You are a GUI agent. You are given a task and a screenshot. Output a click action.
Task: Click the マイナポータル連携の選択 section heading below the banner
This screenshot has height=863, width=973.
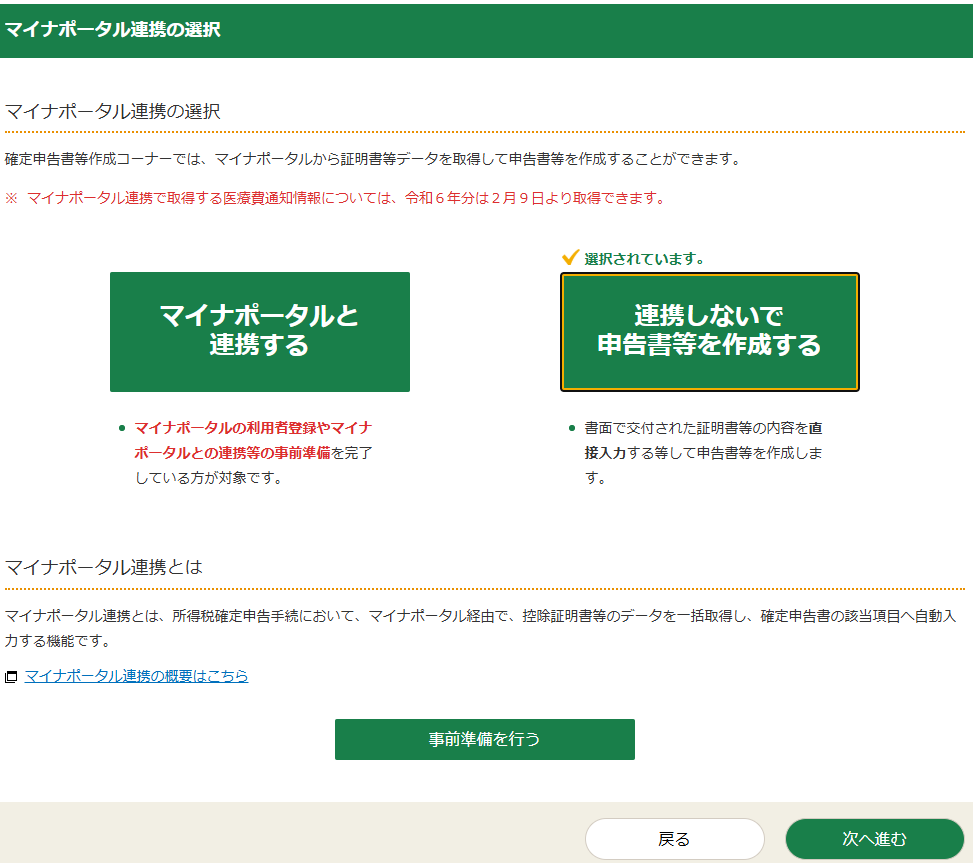click(112, 112)
